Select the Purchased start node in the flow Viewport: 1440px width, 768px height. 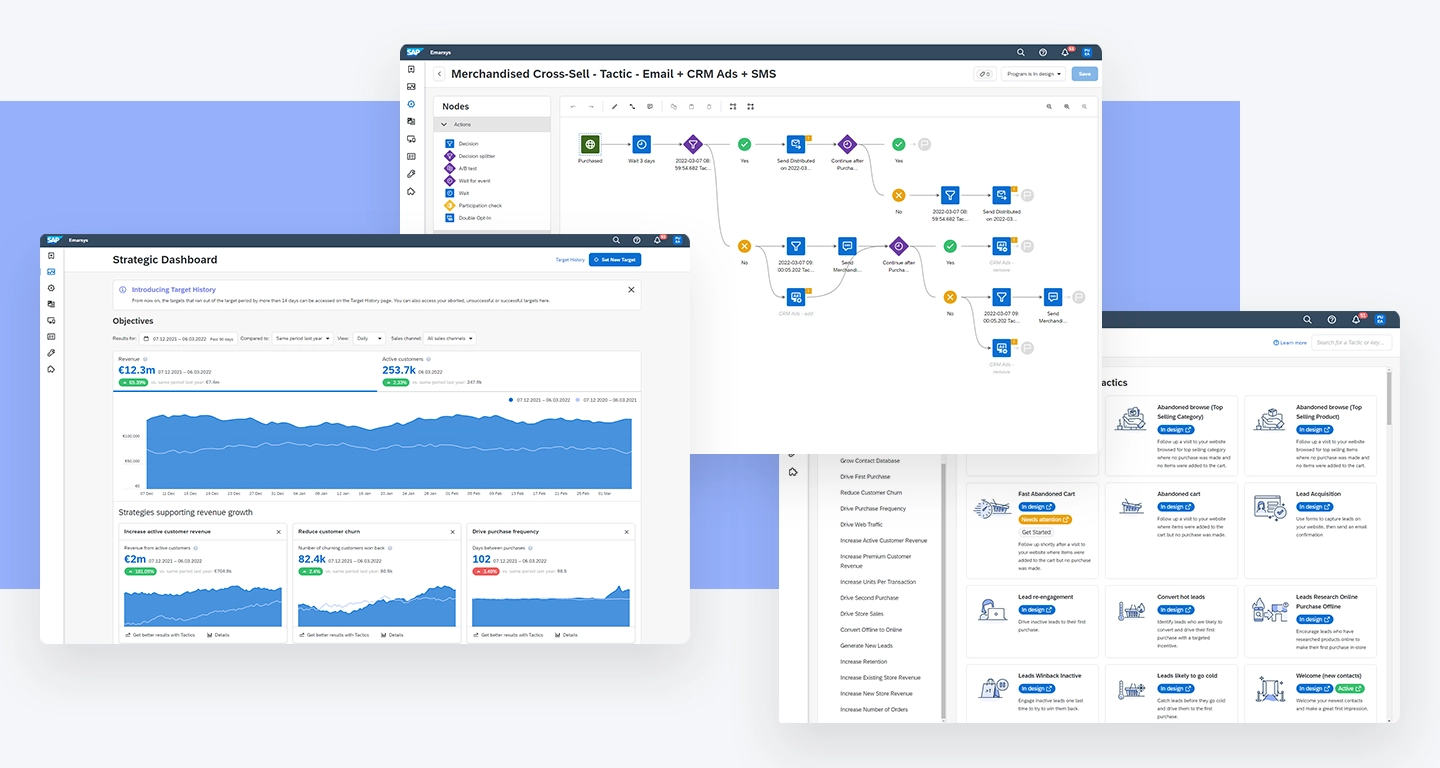click(x=590, y=145)
